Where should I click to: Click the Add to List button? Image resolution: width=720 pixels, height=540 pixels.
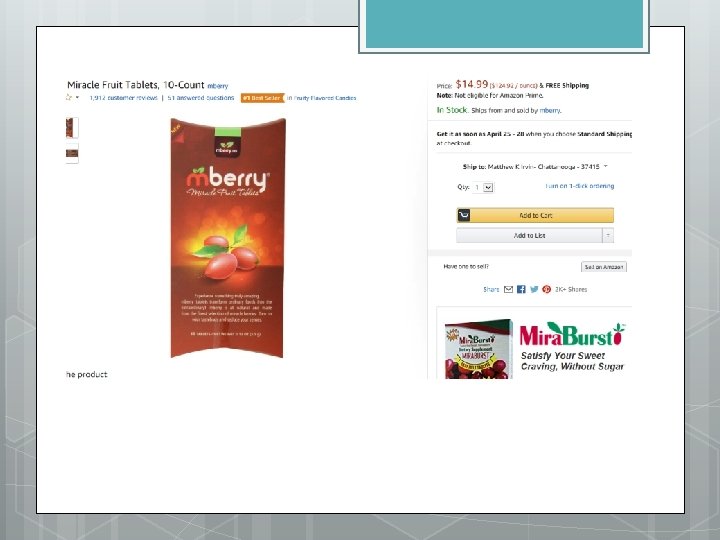coord(529,236)
